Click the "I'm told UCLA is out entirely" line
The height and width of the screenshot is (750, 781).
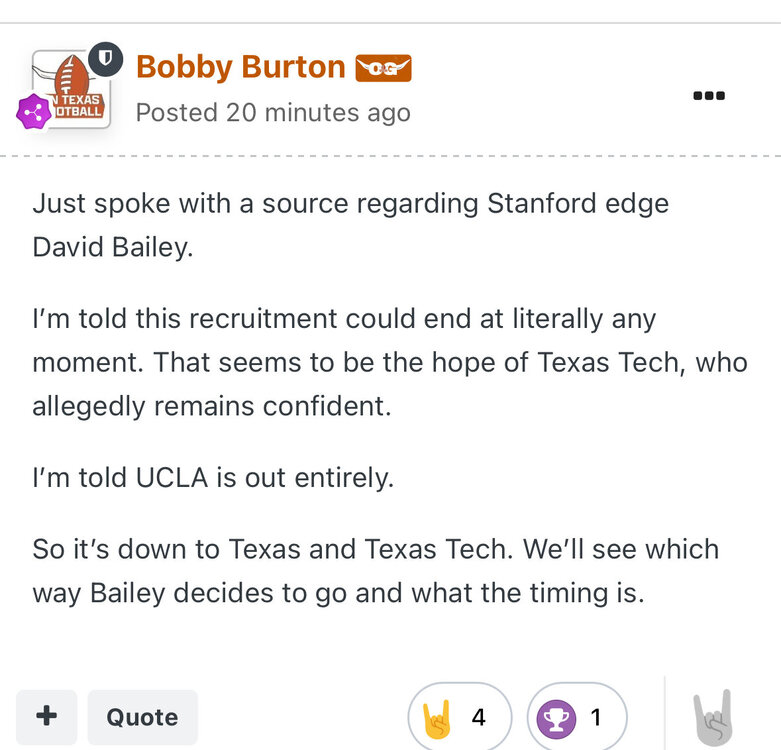coord(214,478)
